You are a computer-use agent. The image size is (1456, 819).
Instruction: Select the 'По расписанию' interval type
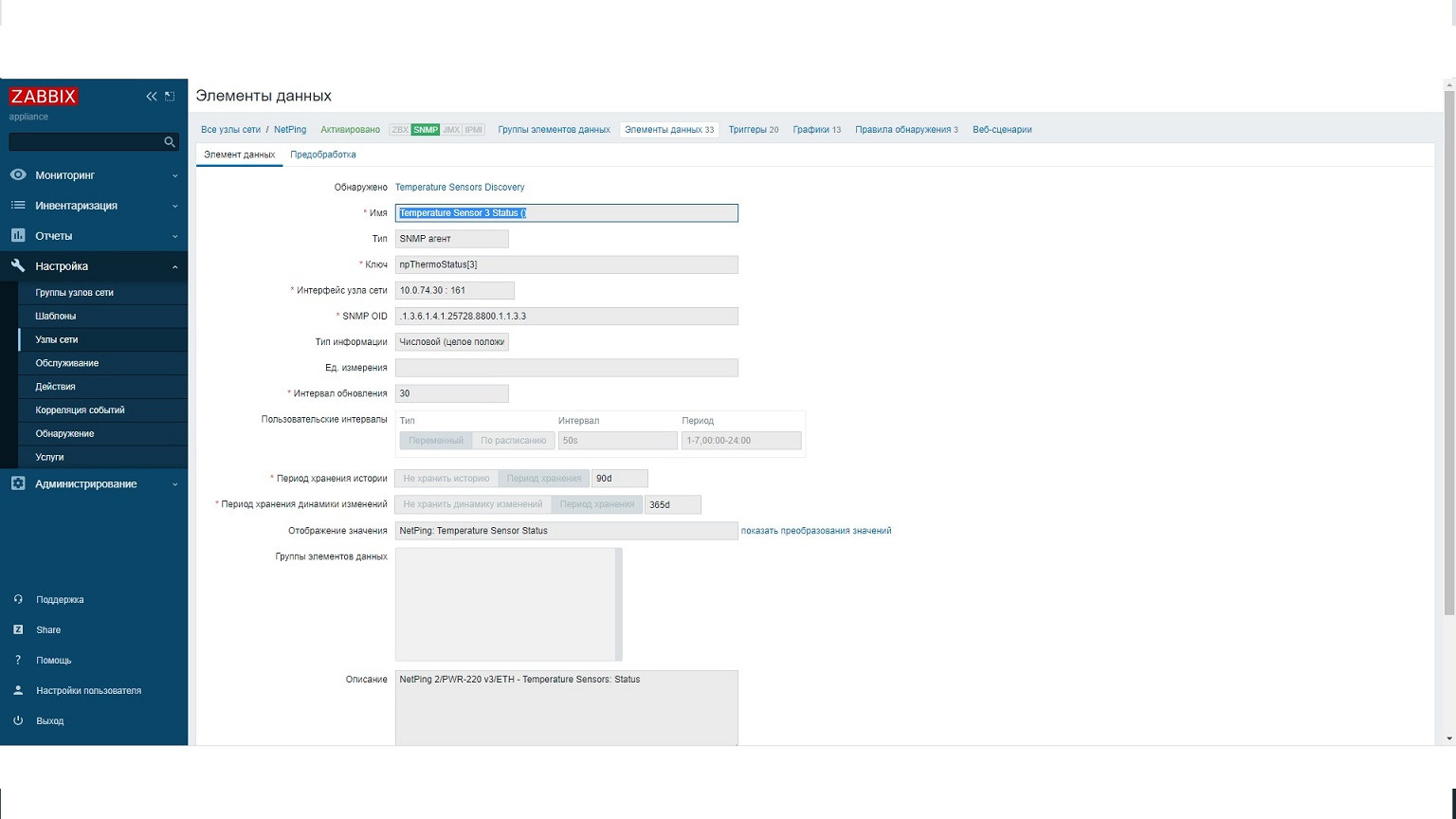coord(514,441)
